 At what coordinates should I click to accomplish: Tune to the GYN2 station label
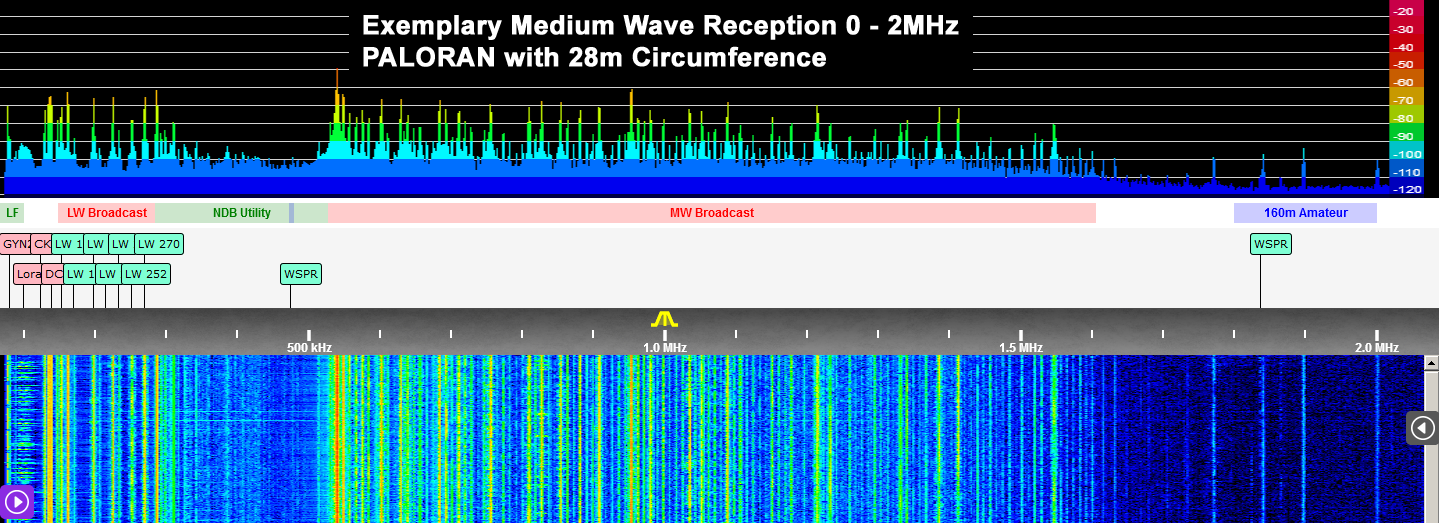click(15, 244)
